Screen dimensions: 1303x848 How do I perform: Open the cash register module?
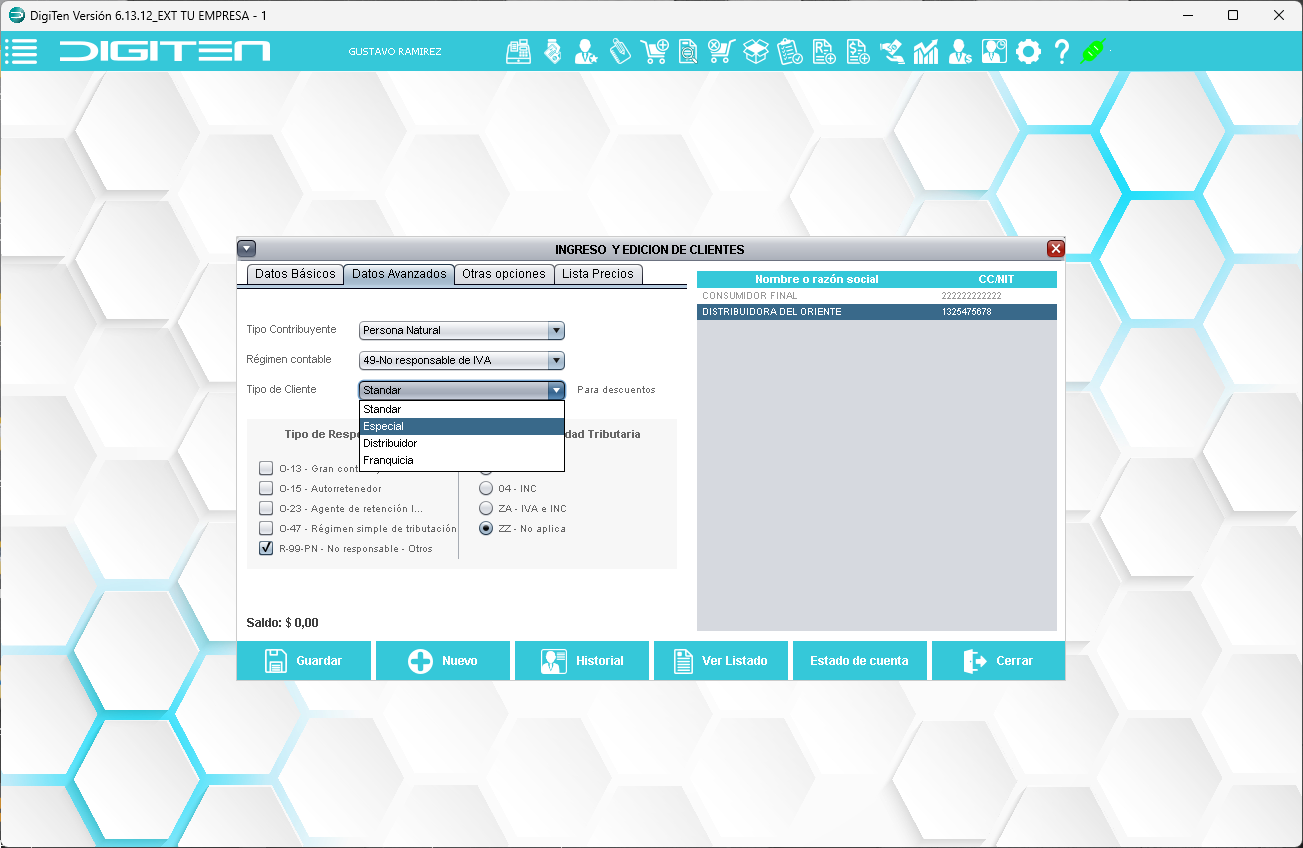point(518,51)
